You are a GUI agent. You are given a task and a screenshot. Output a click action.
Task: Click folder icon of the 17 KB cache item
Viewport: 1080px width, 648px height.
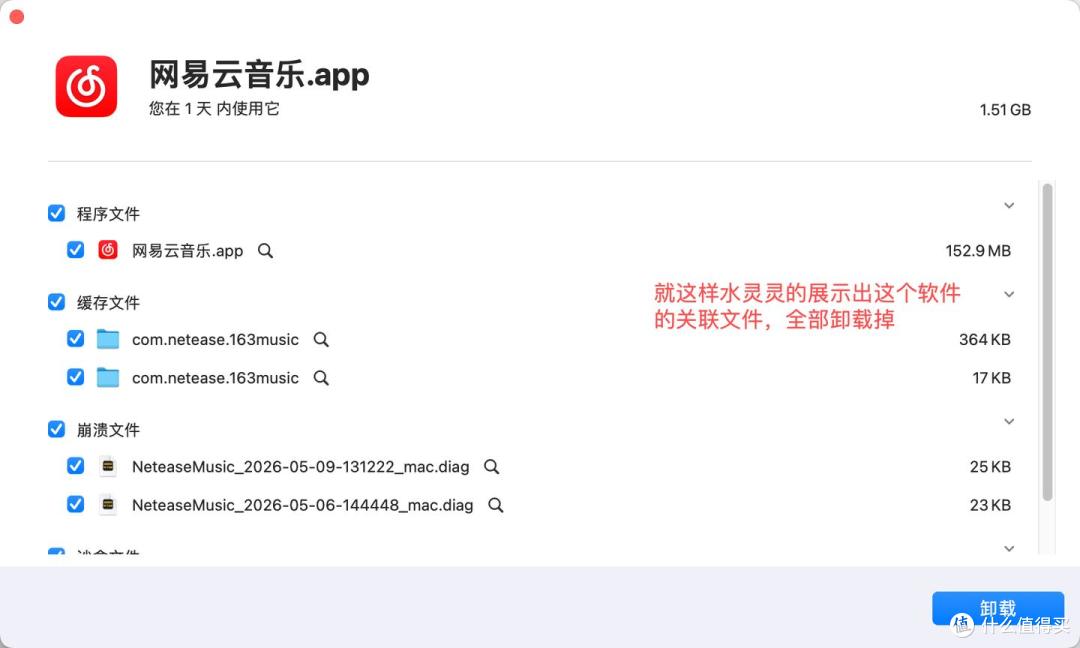click(x=107, y=377)
